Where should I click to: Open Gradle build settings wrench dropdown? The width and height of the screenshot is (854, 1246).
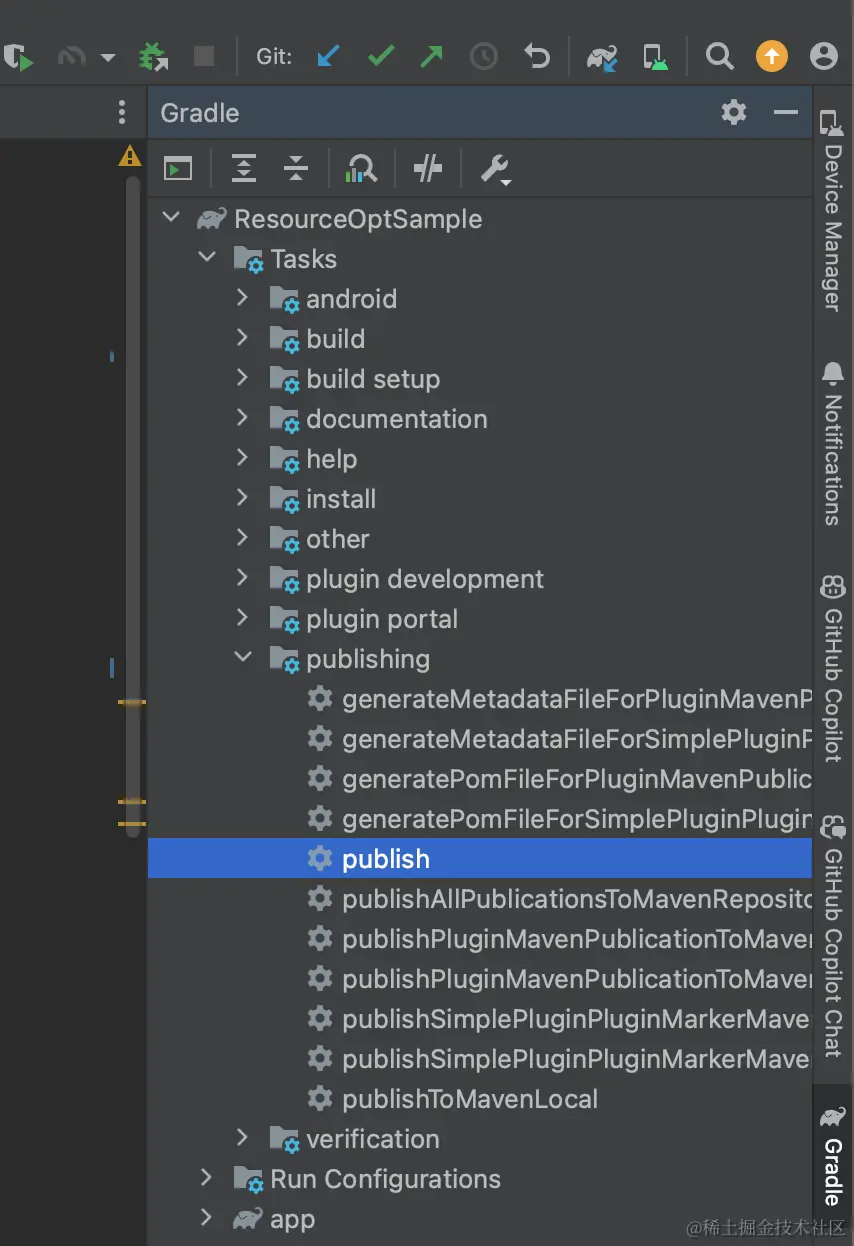[495, 169]
